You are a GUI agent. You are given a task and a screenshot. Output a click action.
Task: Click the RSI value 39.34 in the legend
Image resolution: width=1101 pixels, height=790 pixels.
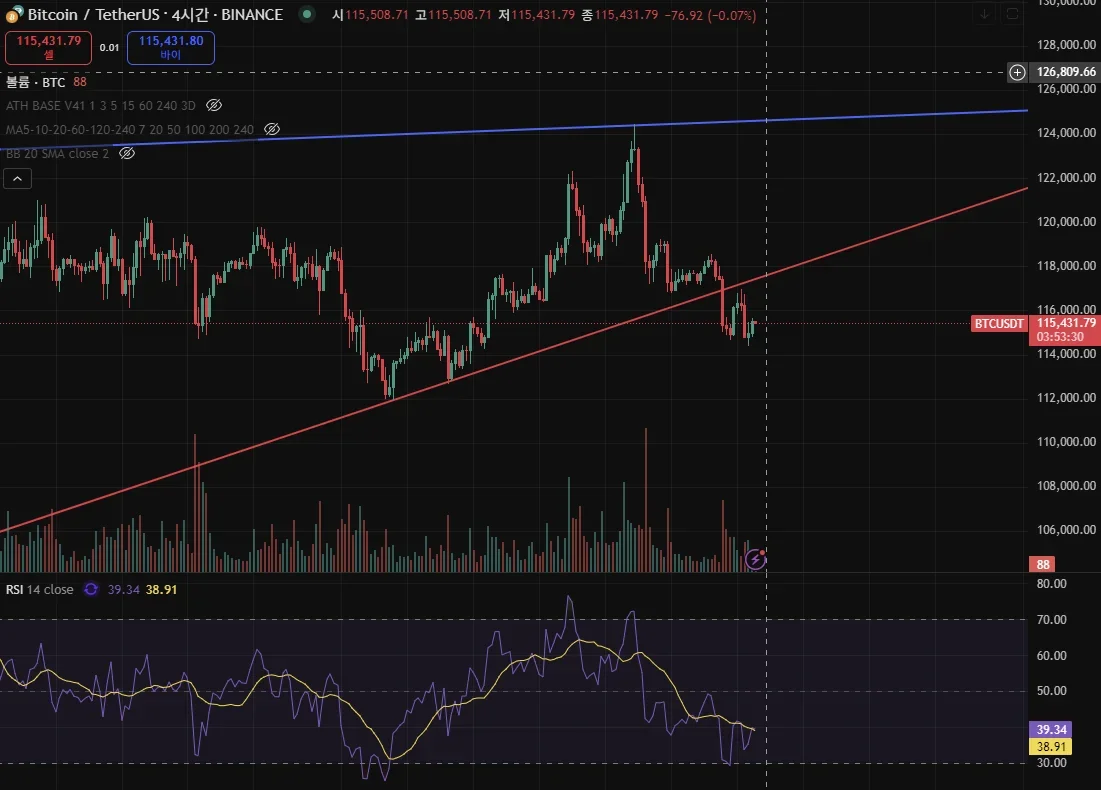pyautogui.click(x=124, y=589)
